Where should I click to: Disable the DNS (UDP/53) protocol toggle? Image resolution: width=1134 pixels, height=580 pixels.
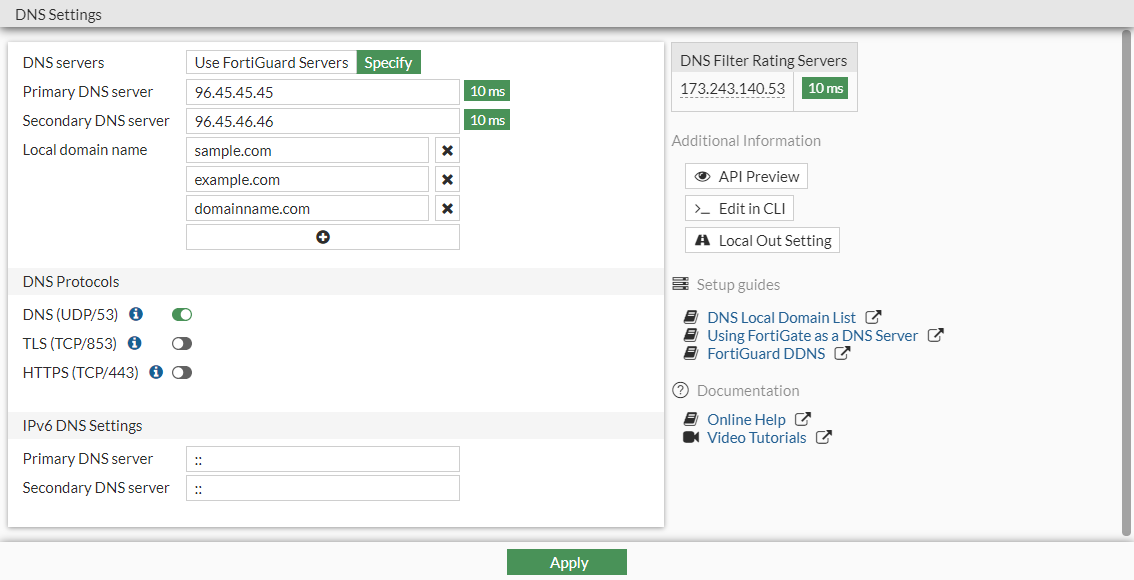(181, 314)
